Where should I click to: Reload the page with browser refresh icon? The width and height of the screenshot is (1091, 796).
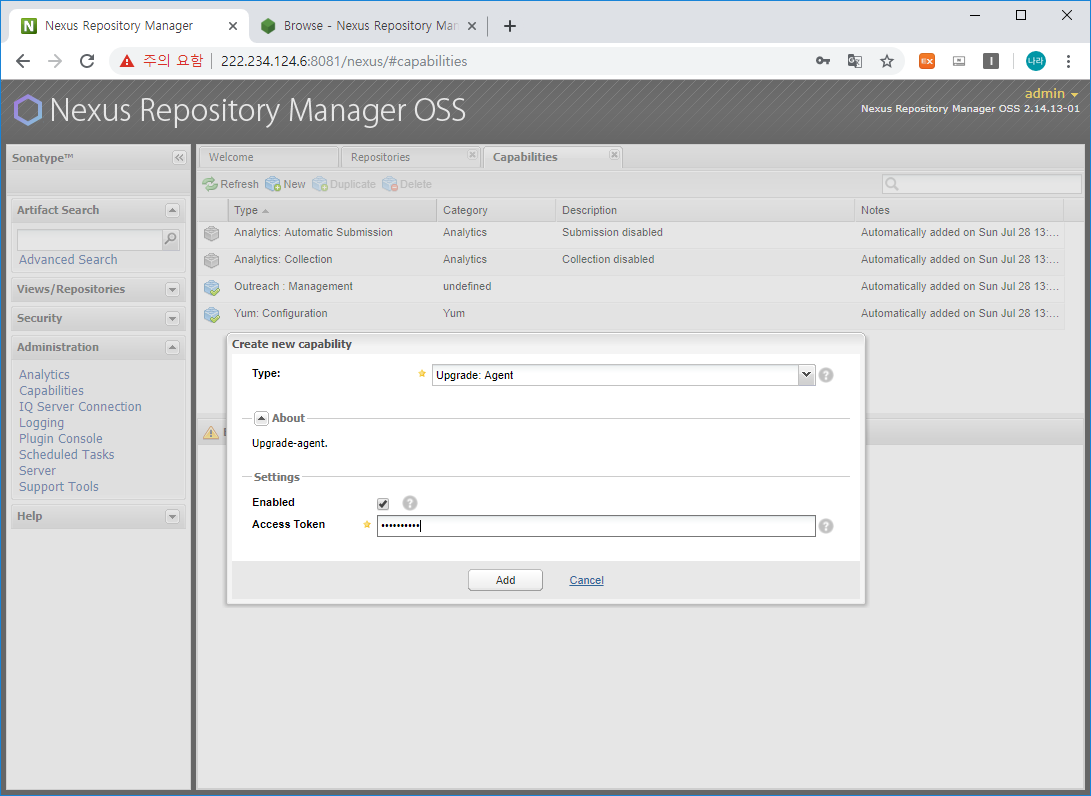[x=87, y=61]
